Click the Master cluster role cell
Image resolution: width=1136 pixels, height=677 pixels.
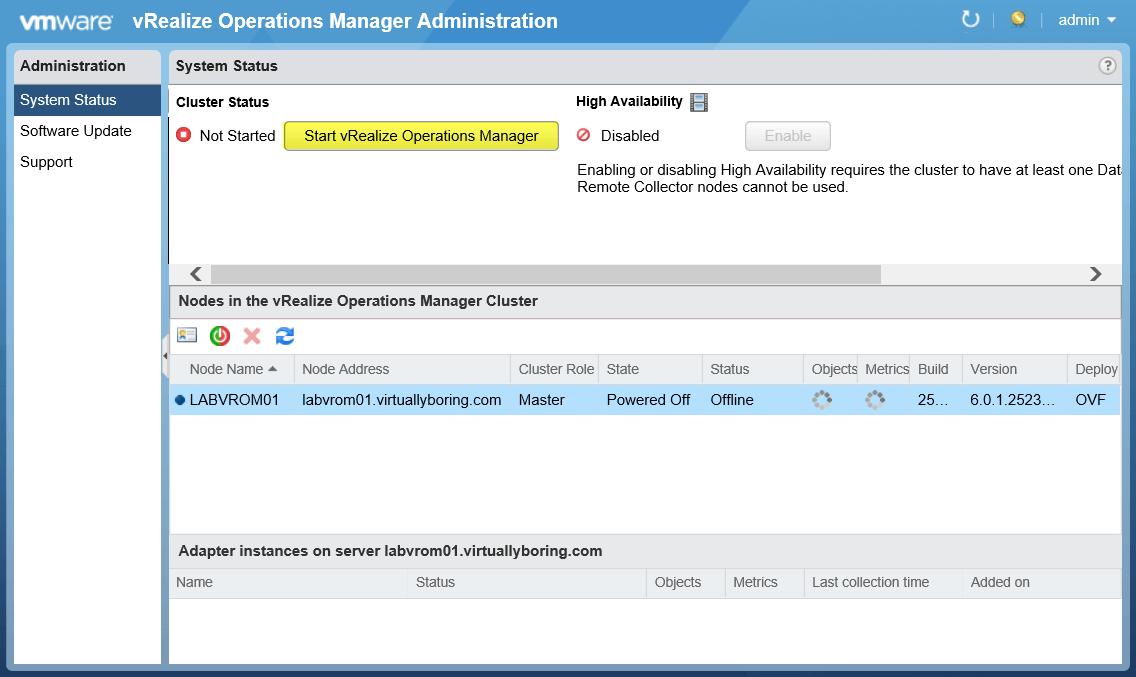(541, 400)
